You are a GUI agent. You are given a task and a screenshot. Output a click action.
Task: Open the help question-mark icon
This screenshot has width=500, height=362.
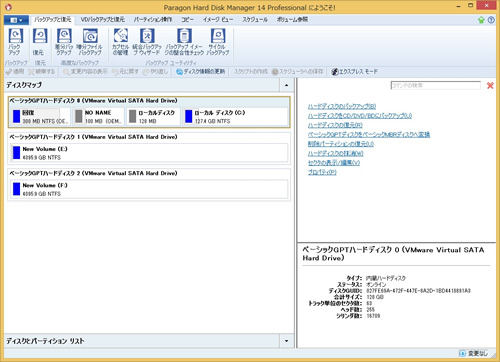coord(491,20)
